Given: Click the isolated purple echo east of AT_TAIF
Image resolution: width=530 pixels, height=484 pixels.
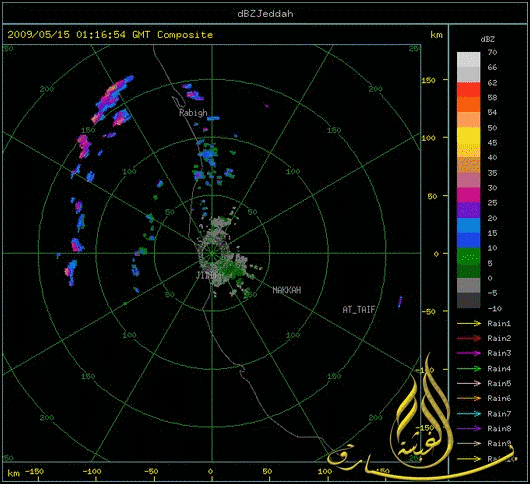Looking at the screenshot, I should (400, 301).
